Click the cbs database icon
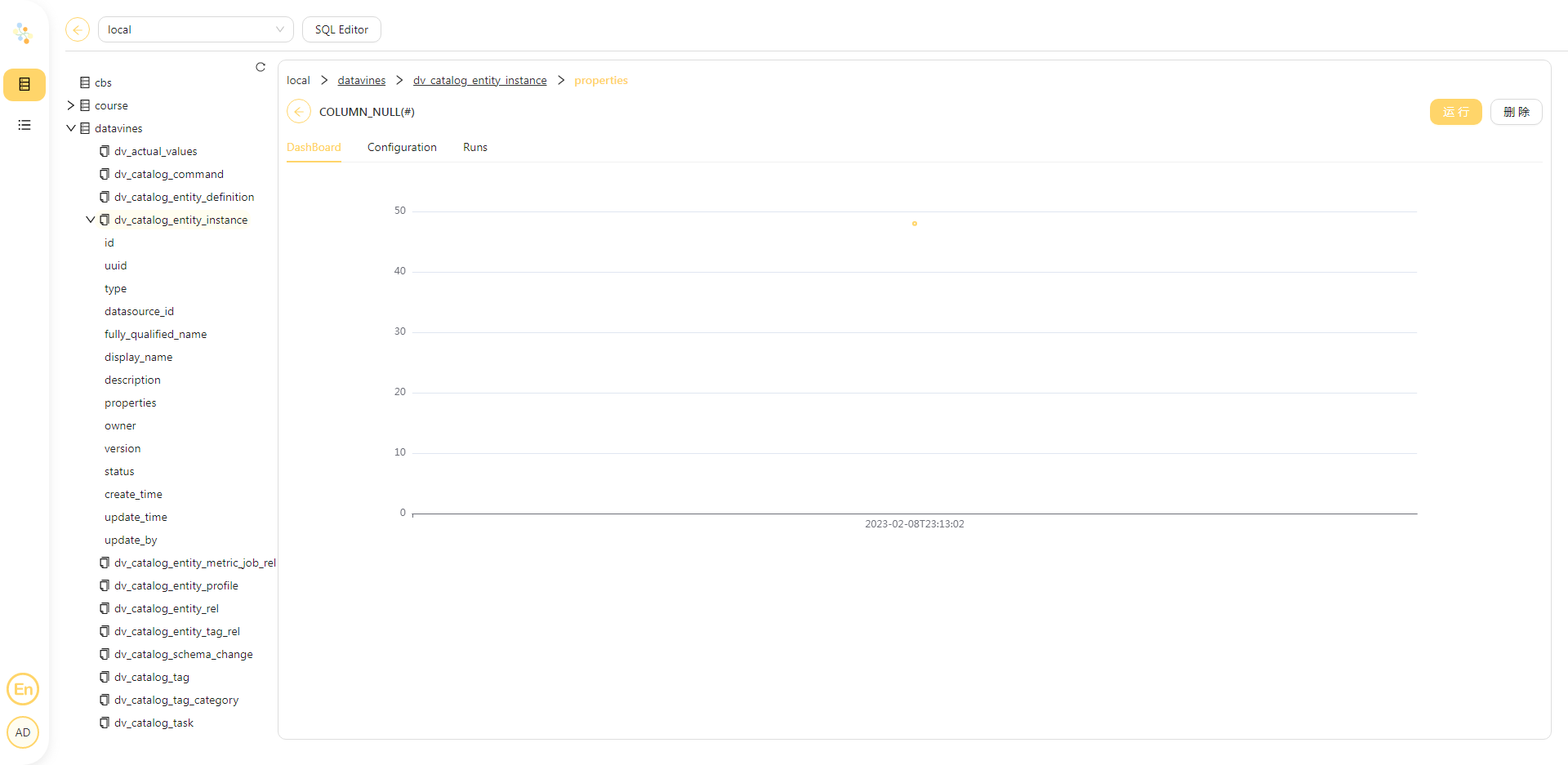Image resolution: width=1568 pixels, height=765 pixels. 85,82
